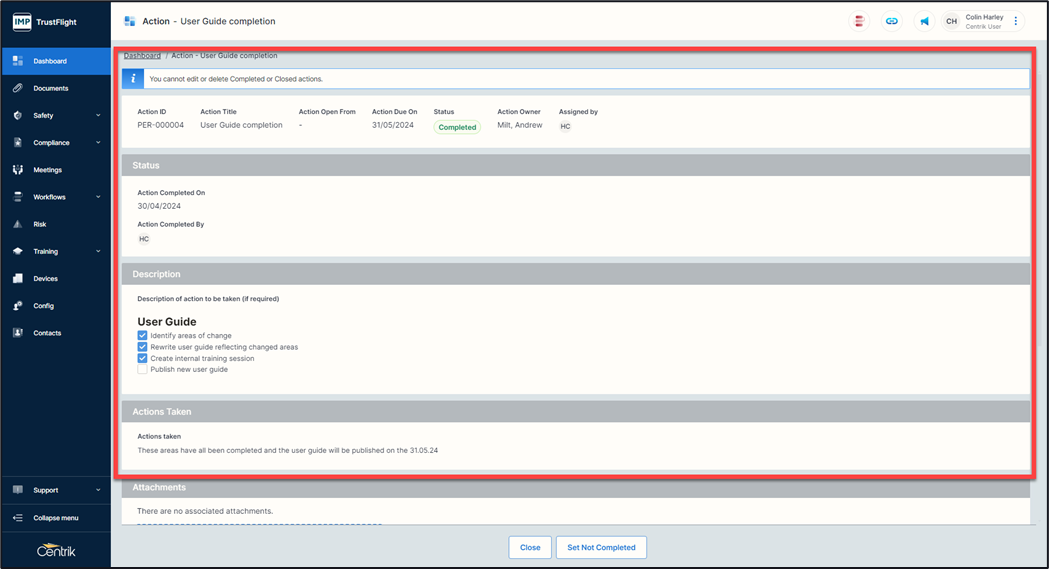Click the blue info icon in banner
The height and width of the screenshot is (569, 1049).
click(x=132, y=78)
